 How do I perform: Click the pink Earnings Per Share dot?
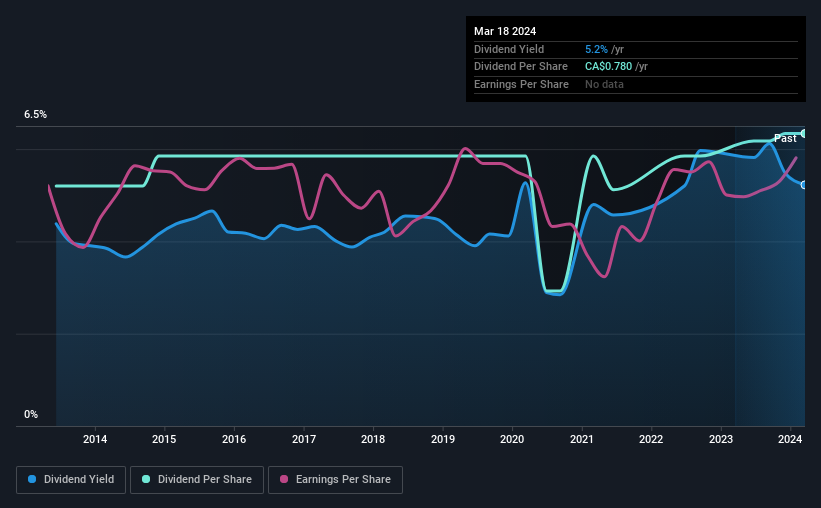284,479
